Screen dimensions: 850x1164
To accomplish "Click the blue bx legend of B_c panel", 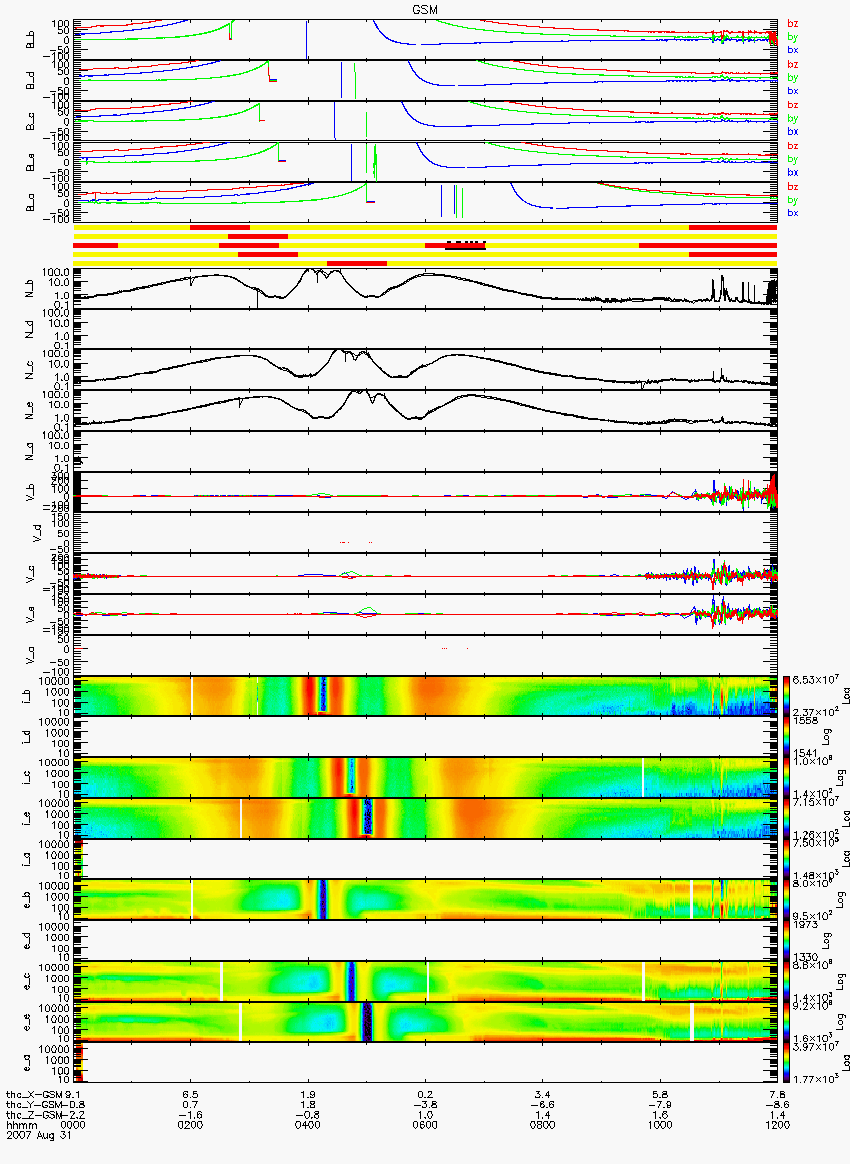I will (x=793, y=131).
